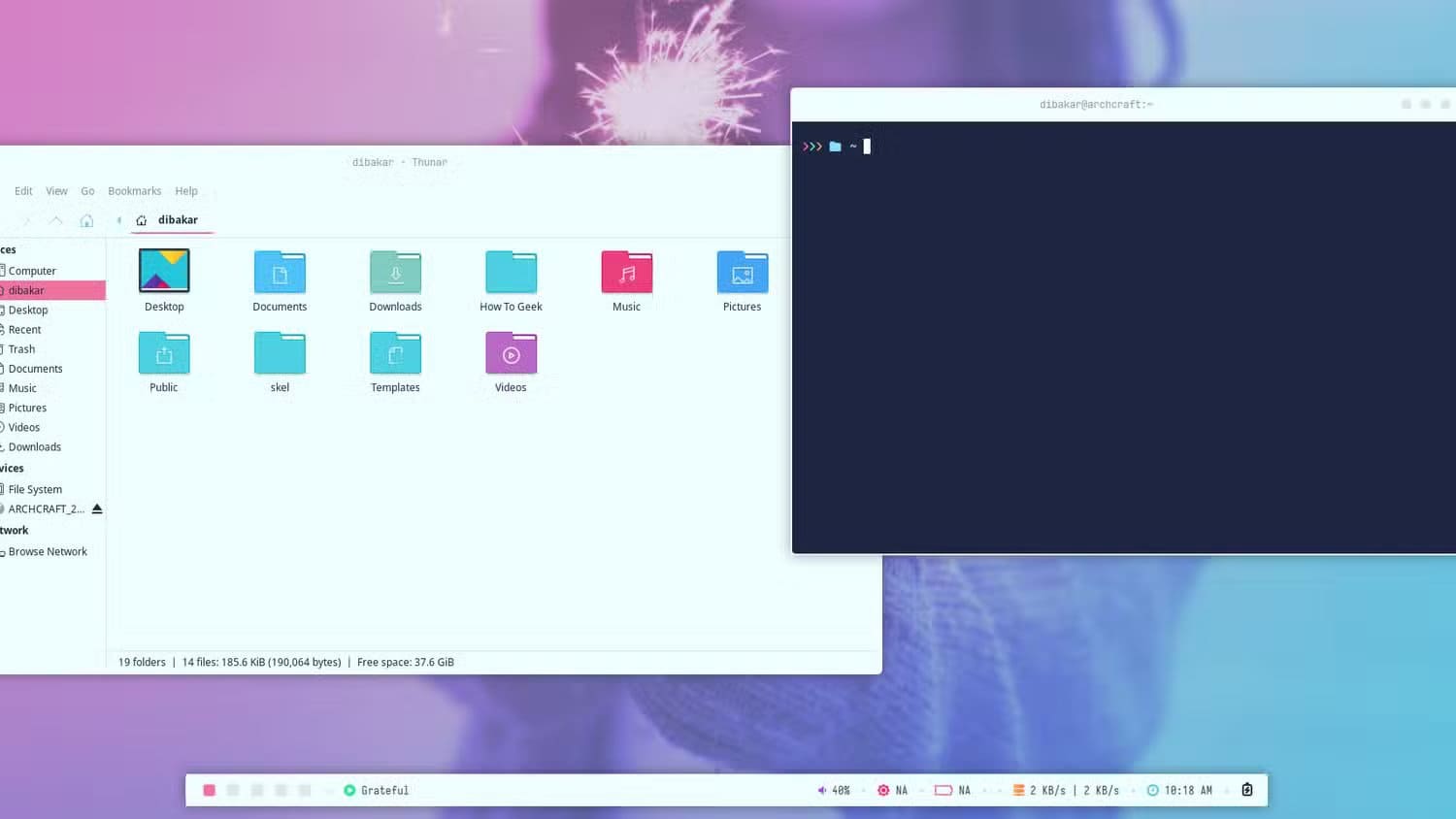Switch to the third workspace indicator

[x=257, y=790]
